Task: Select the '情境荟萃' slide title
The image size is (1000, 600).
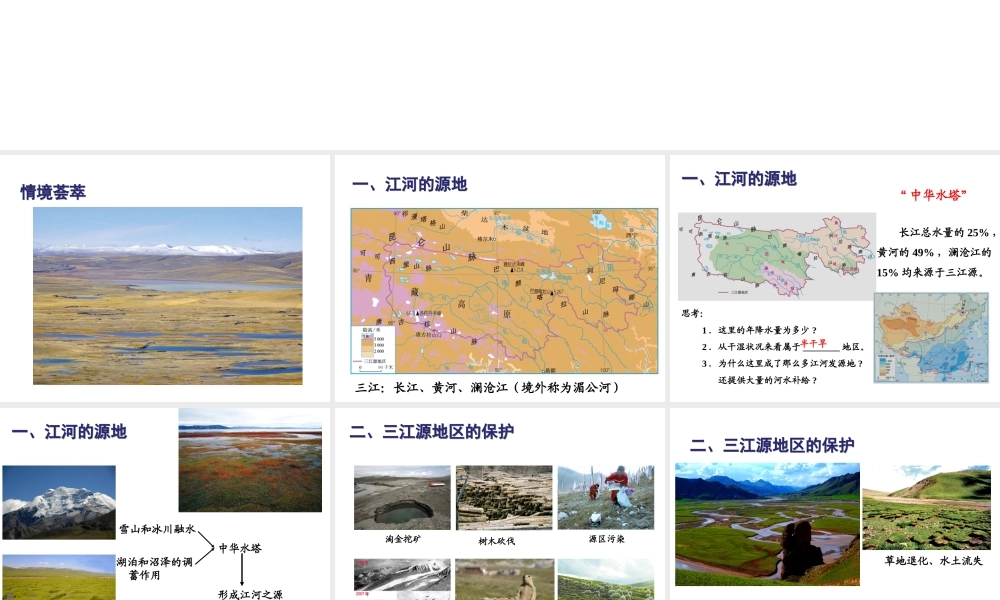Action: pyautogui.click(x=53, y=192)
